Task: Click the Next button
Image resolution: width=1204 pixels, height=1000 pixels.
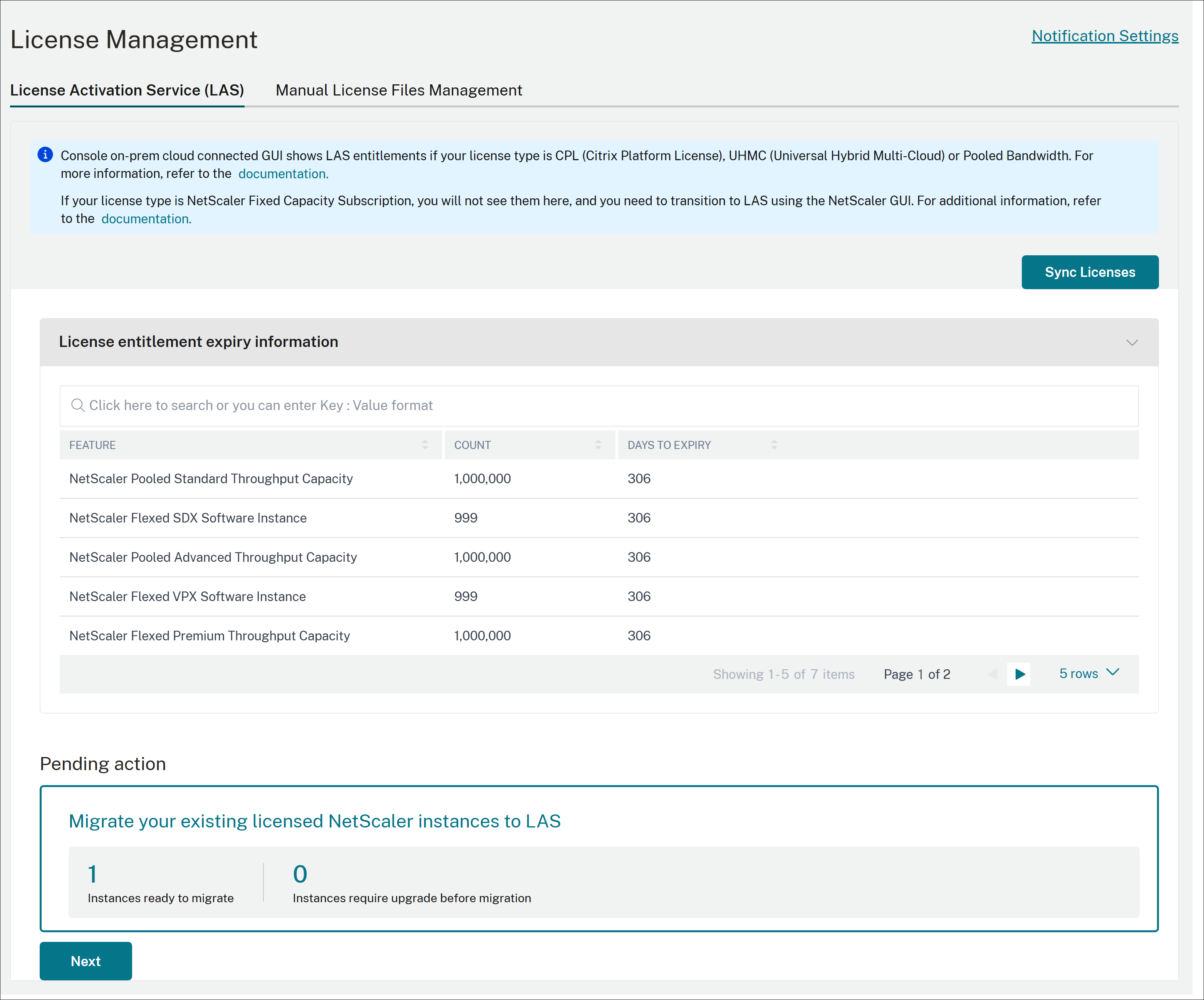Action: click(x=86, y=961)
